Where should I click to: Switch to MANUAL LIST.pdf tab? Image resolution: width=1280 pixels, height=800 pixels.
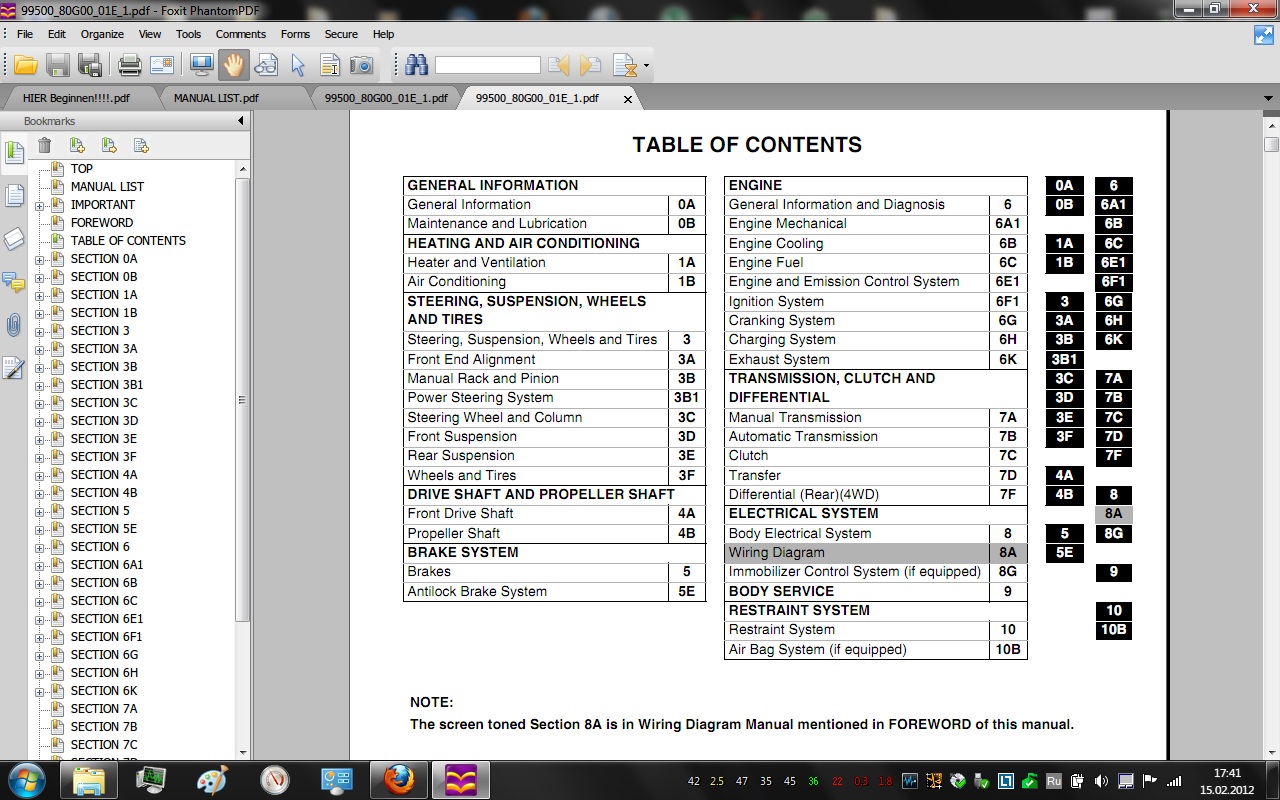(216, 98)
